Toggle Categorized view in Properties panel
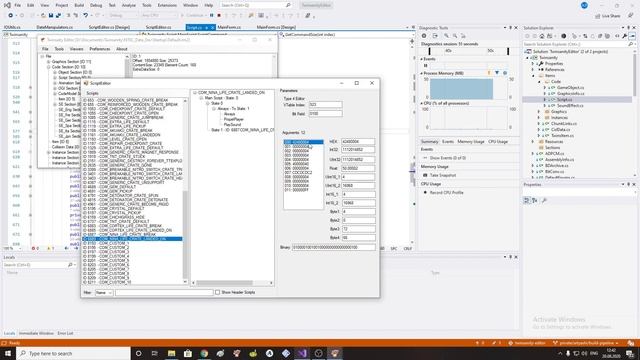Viewport: 640px width, 360px height. click(527, 200)
